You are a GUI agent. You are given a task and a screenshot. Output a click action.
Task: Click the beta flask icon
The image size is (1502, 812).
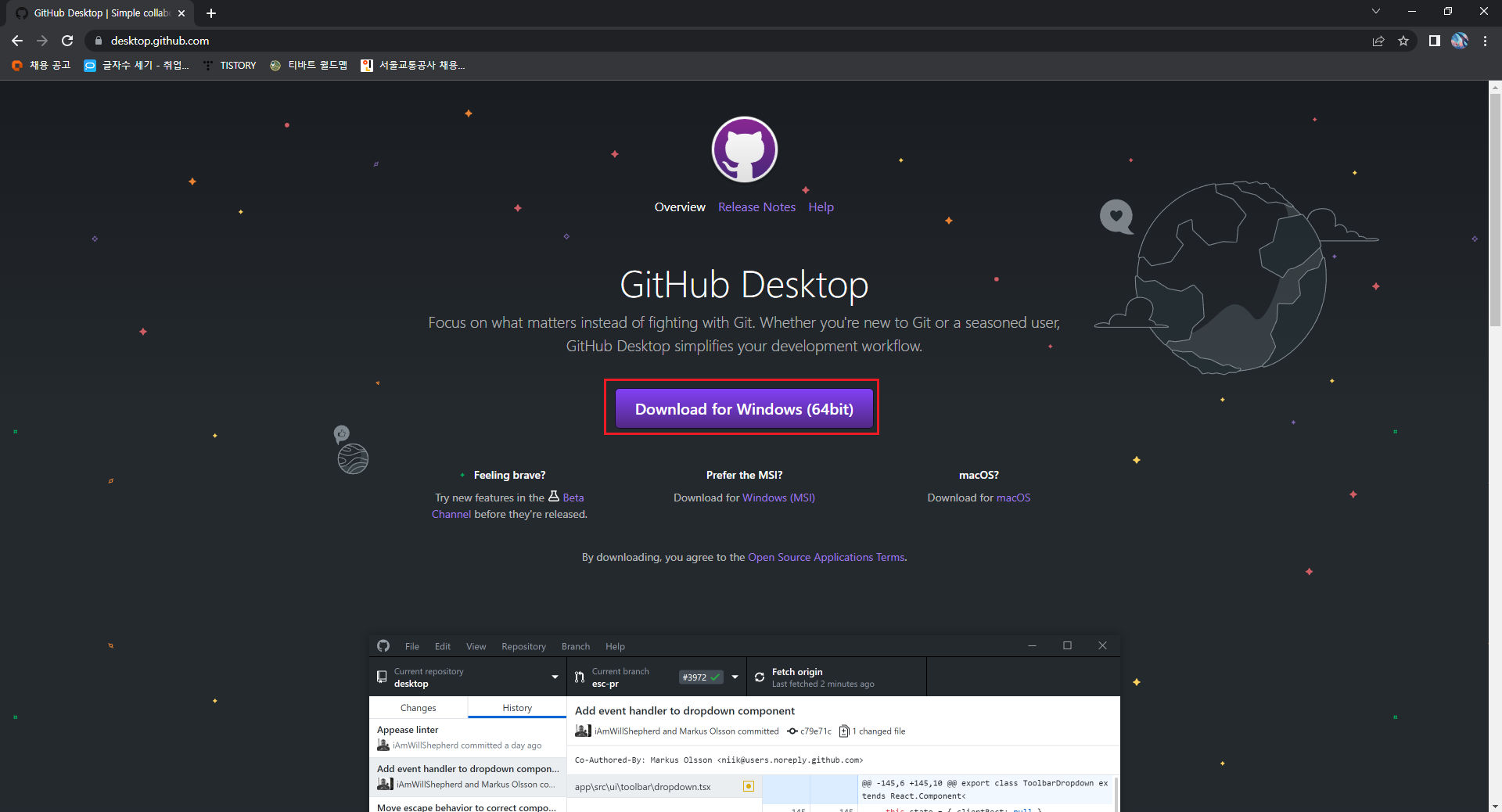tap(554, 496)
